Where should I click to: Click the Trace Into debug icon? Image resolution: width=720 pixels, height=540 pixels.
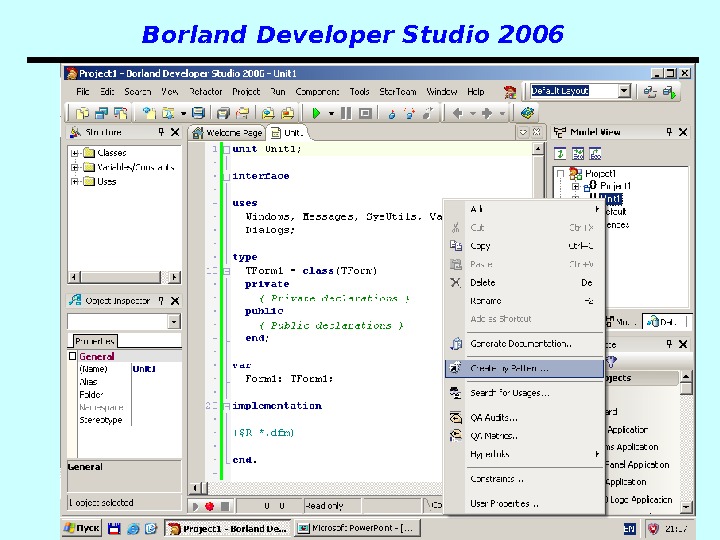click(392, 113)
